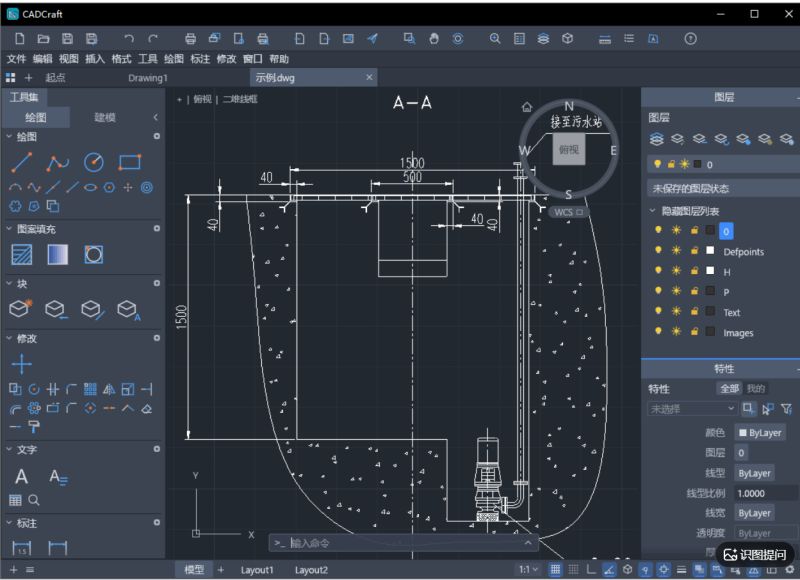
Task: Toggle visibility bulb of Images layer
Action: pos(658,332)
